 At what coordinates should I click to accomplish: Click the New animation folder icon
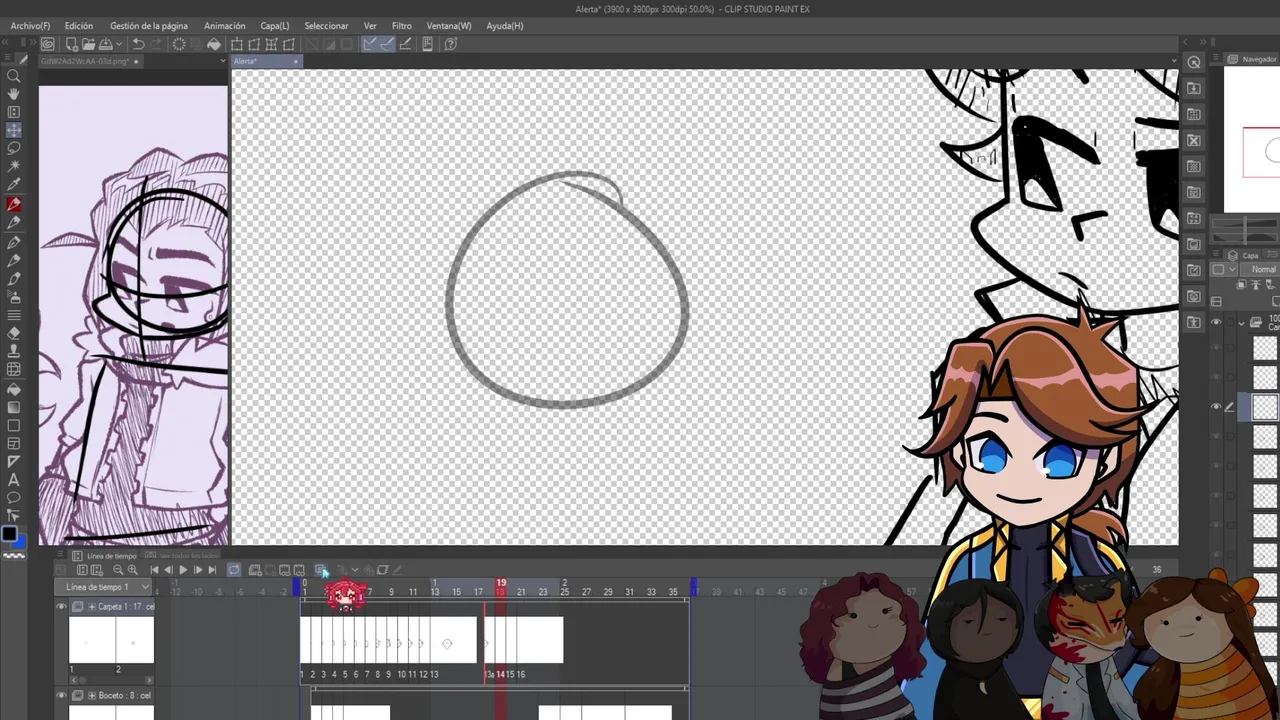[255, 570]
